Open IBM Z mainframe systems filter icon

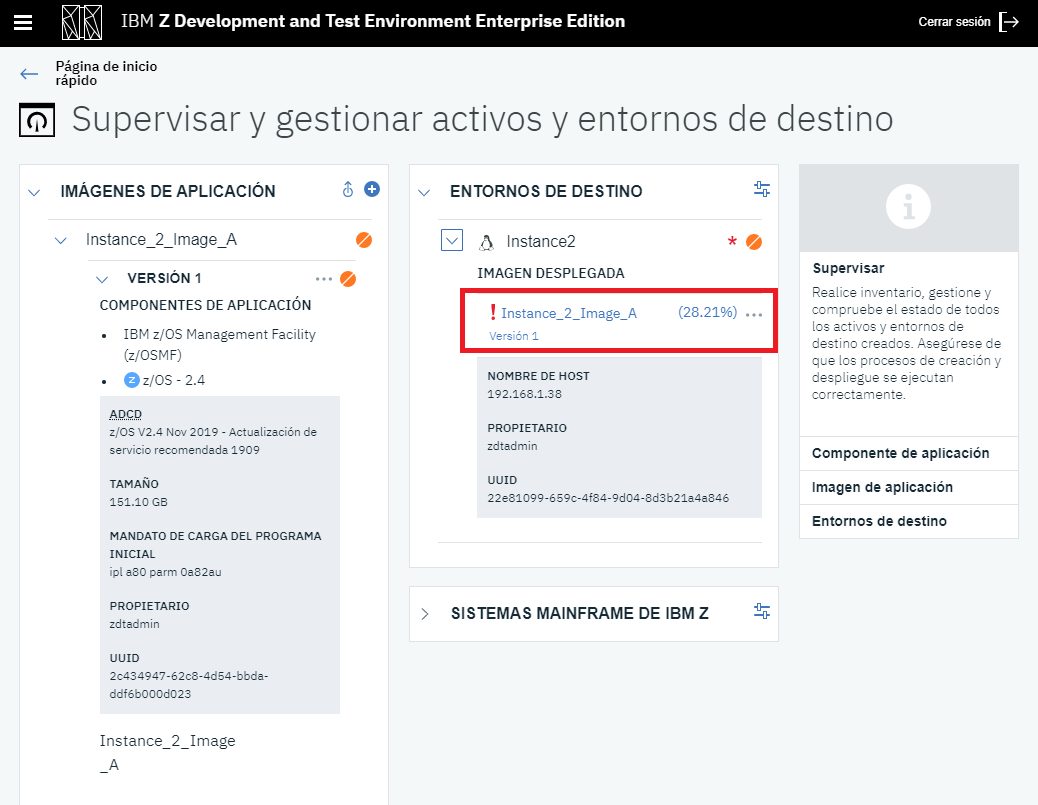762,611
